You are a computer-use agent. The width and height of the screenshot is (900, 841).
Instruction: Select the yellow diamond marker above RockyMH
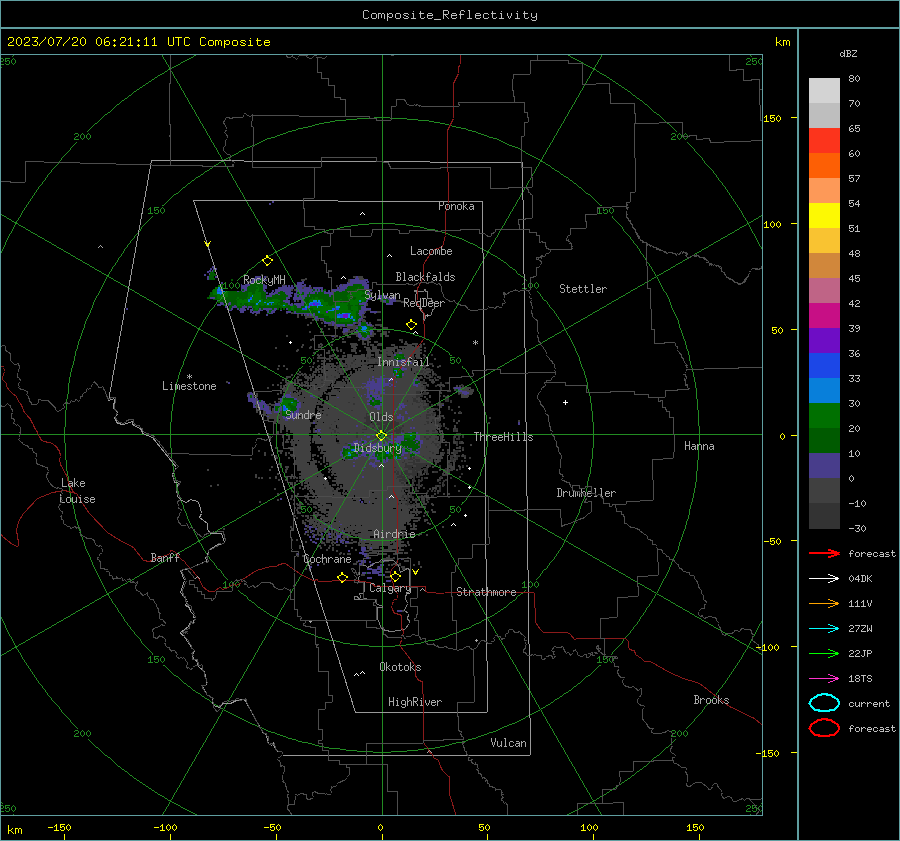267,261
